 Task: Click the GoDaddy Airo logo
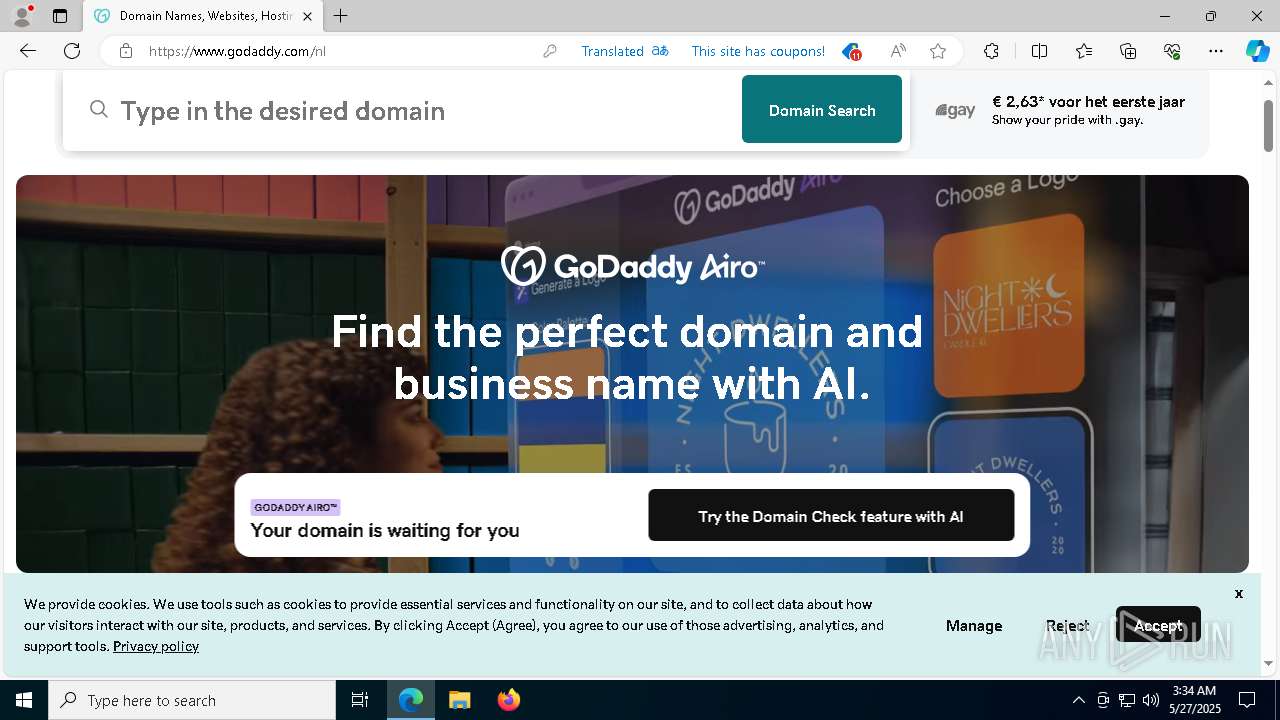[633, 266]
